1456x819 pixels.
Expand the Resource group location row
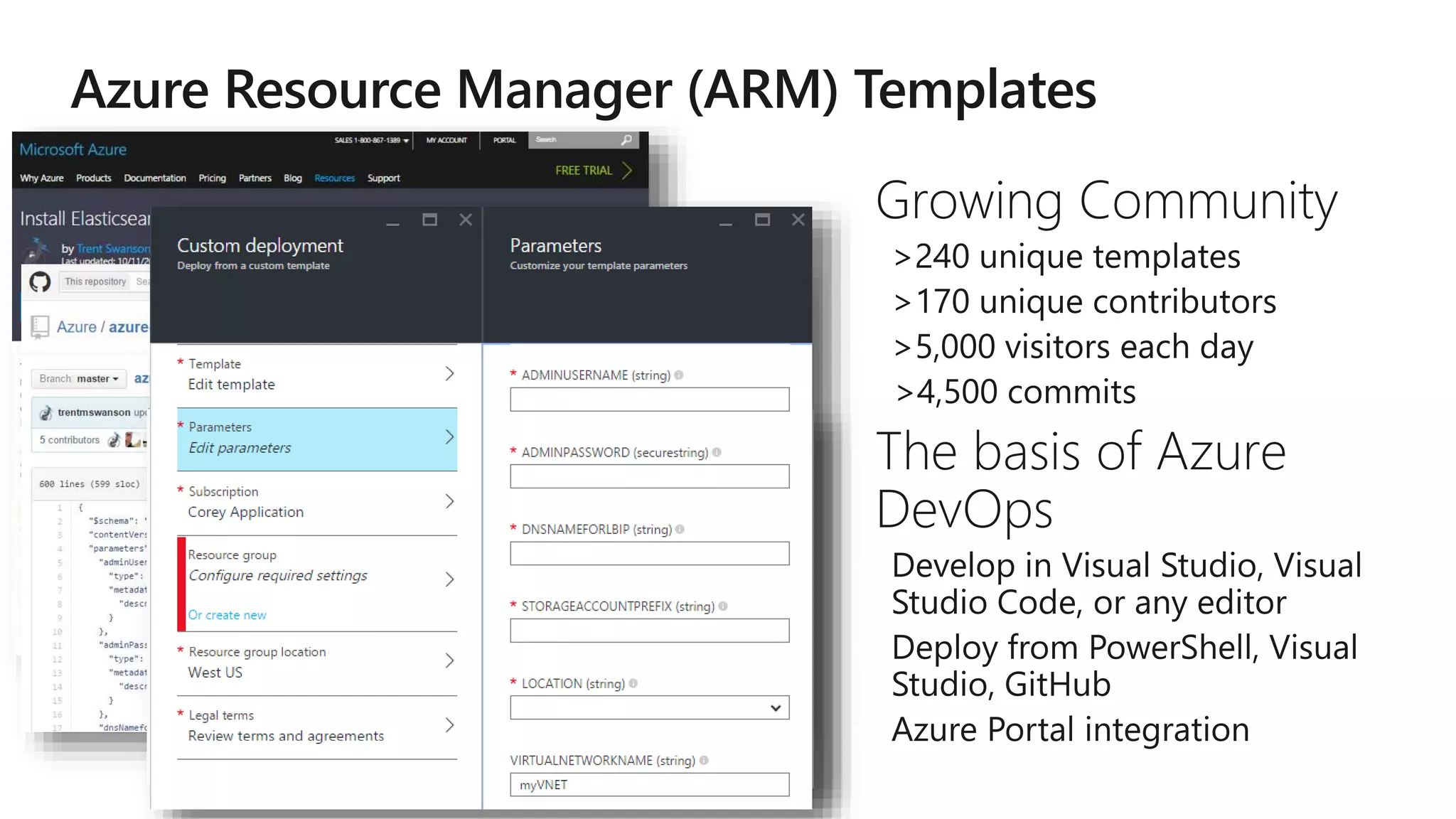point(316,662)
